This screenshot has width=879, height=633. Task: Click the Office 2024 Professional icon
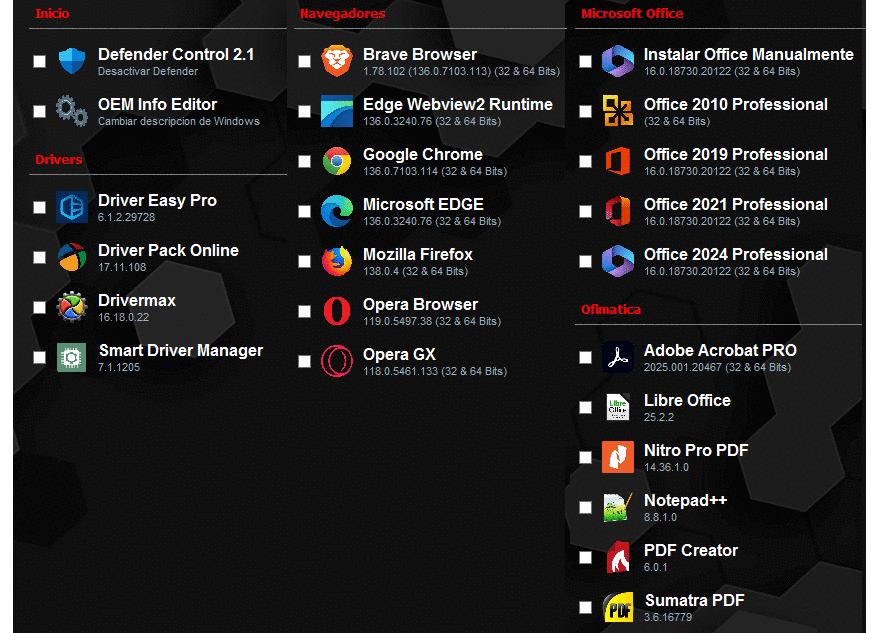(x=618, y=261)
